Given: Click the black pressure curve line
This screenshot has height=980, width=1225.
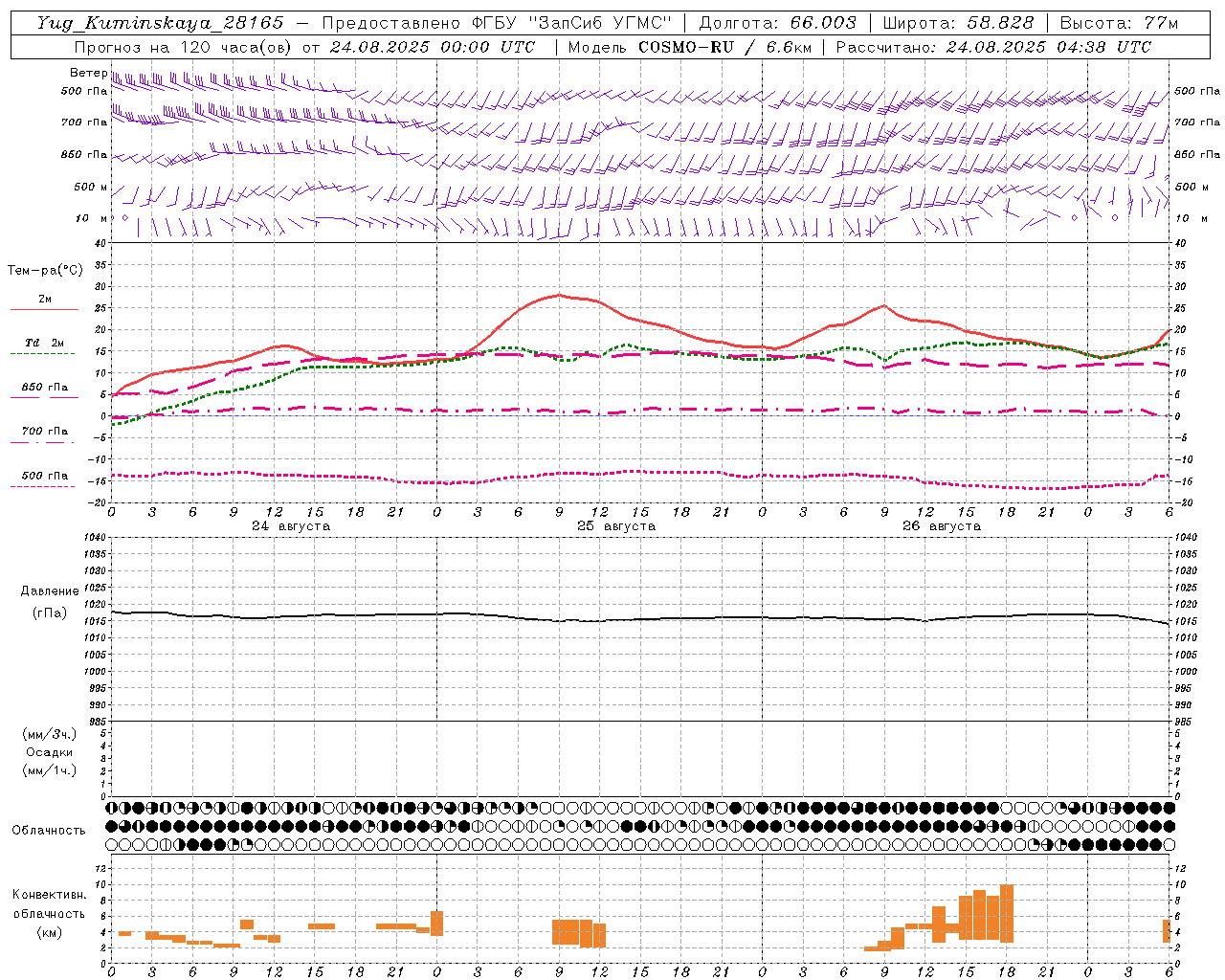Looking at the screenshot, I should pyautogui.click(x=639, y=618).
